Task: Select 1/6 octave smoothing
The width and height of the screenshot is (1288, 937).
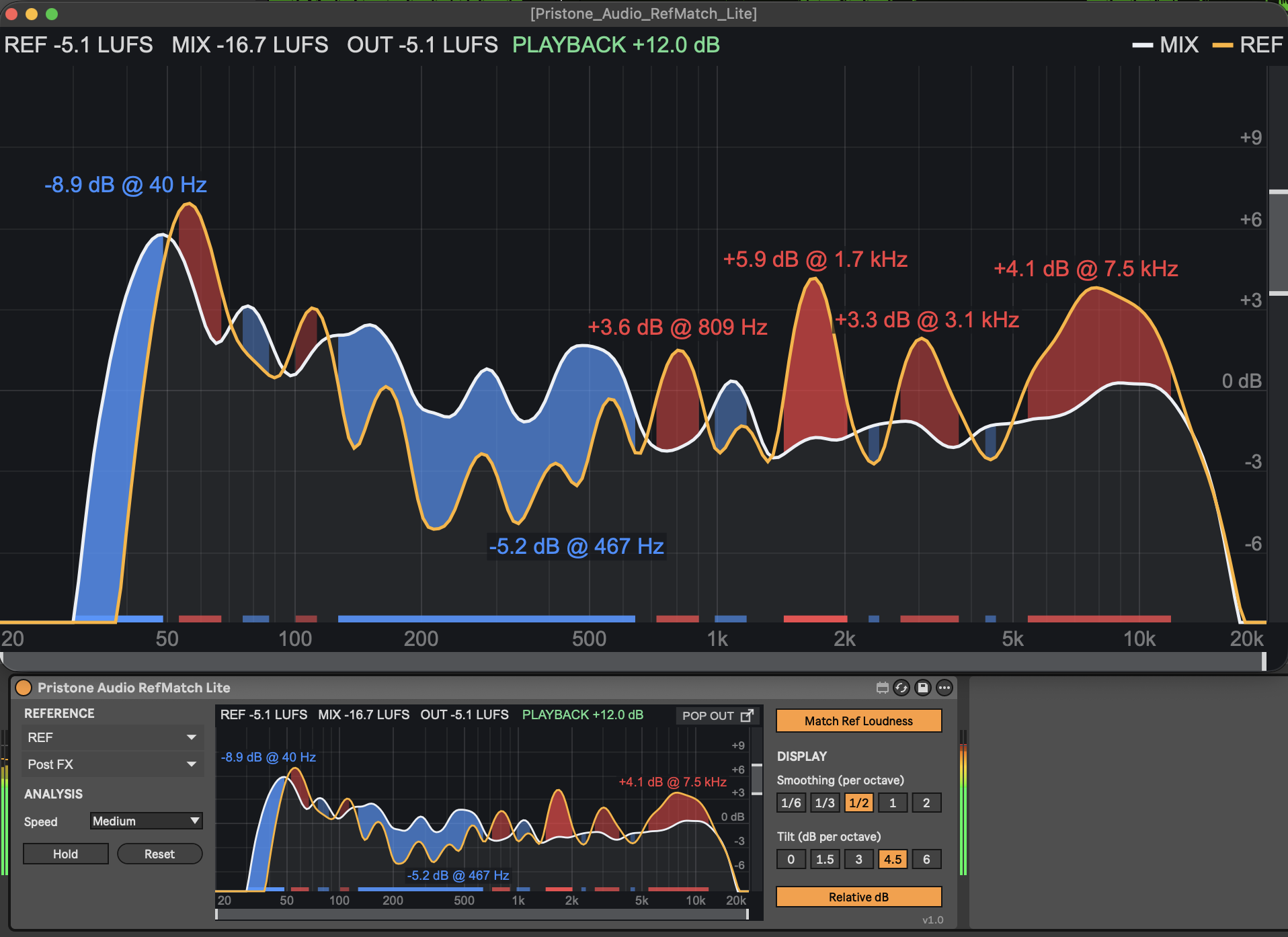Action: [791, 803]
